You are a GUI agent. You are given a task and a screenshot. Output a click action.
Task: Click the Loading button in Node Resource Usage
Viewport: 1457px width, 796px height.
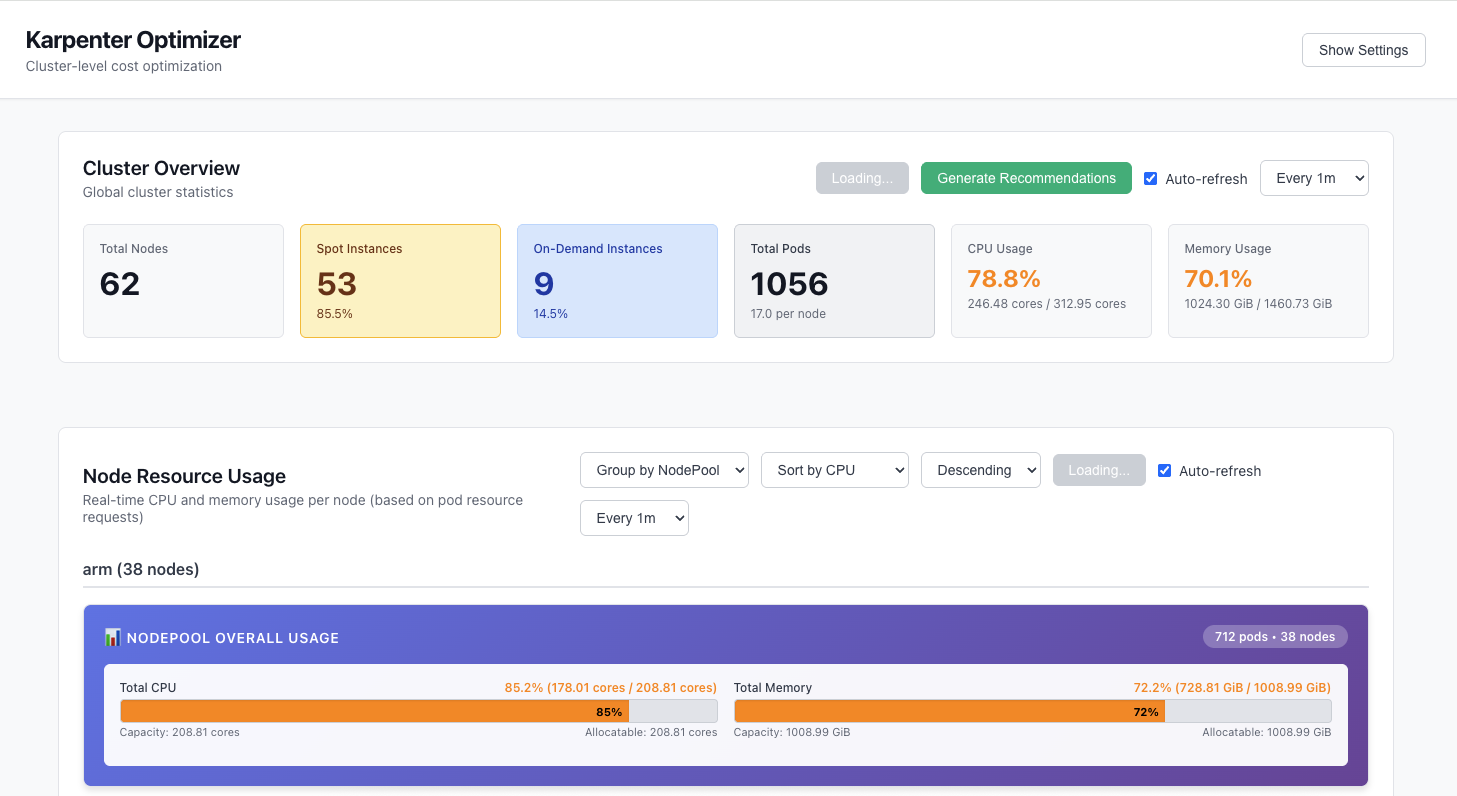(x=1099, y=470)
